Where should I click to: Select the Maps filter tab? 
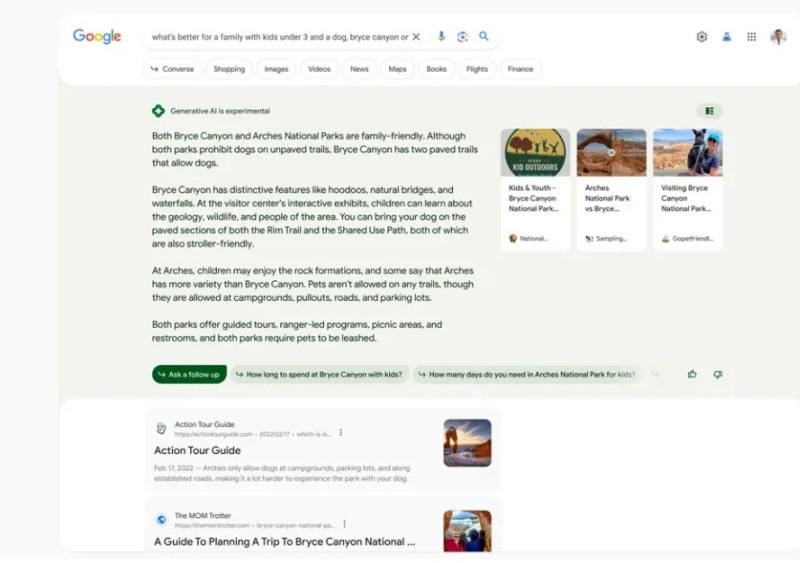397,69
